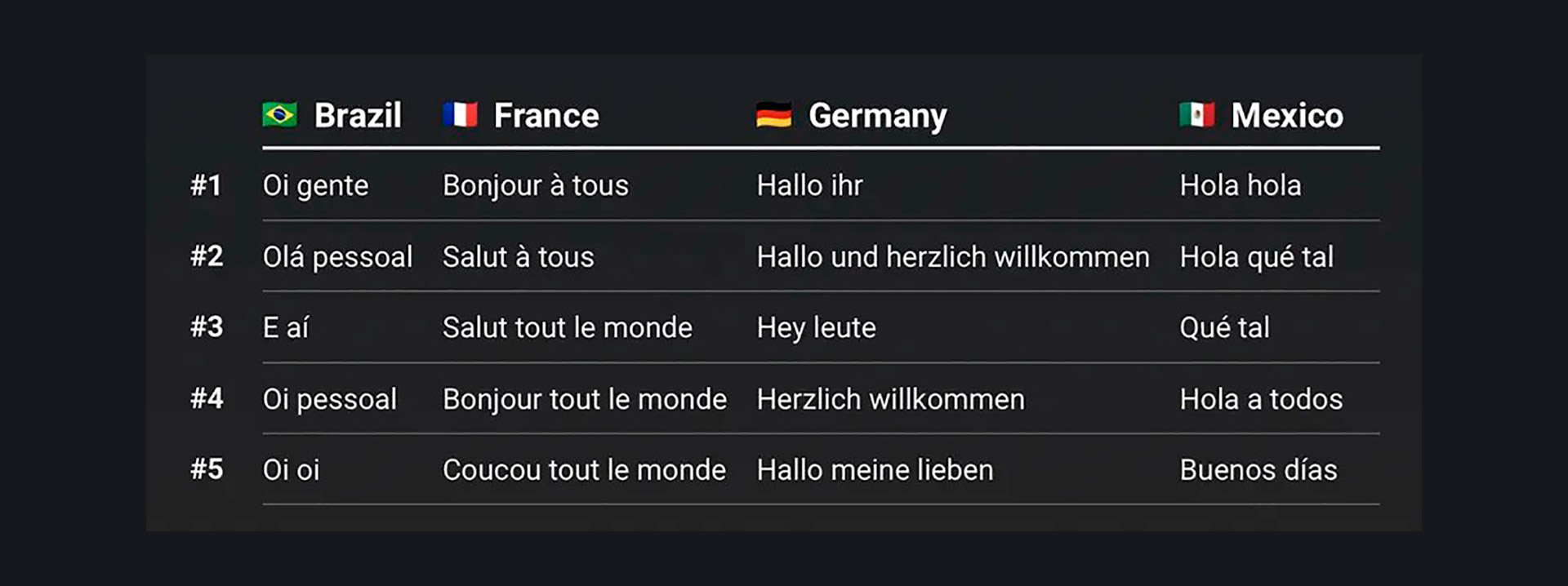This screenshot has width=1568, height=586.
Task: Click the 'Hey leute' entry
Action: click(816, 329)
